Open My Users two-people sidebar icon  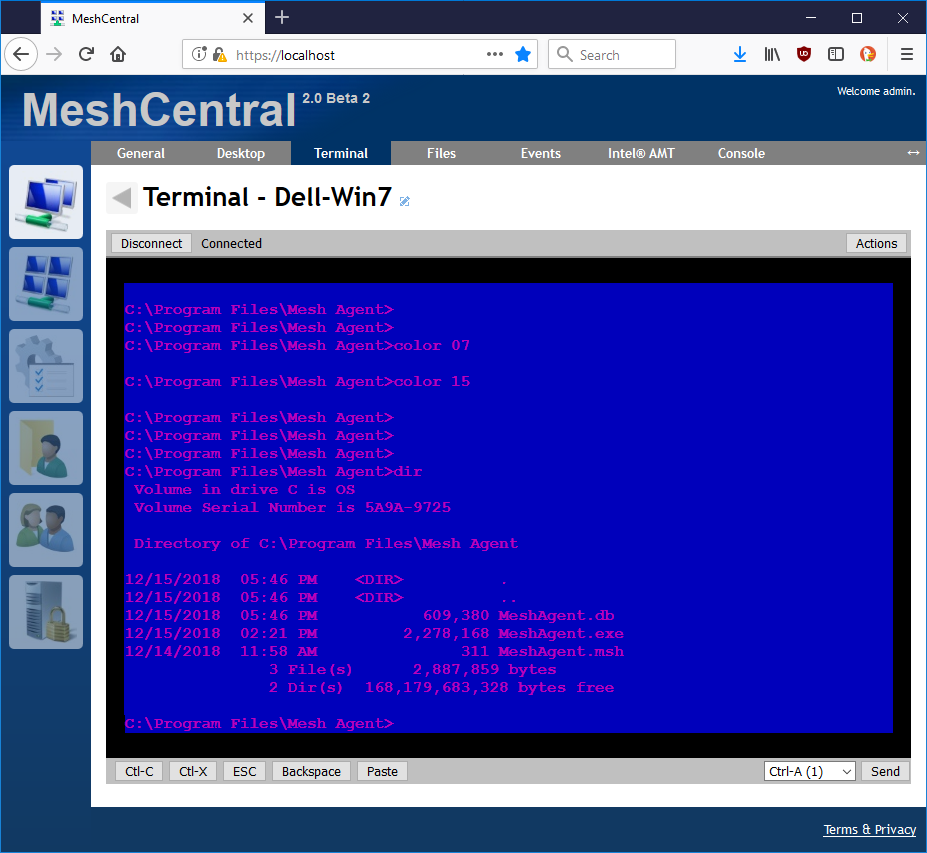click(x=46, y=530)
